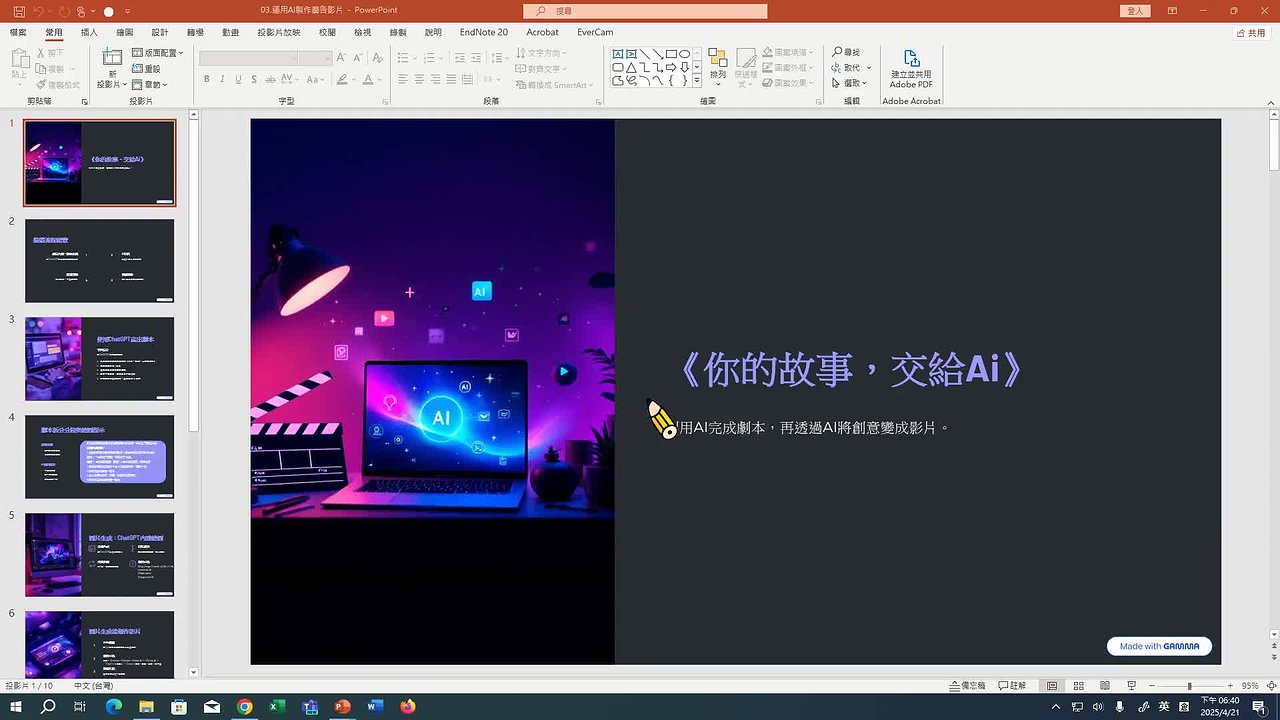The height and width of the screenshot is (720, 1280).
Task: Switch to Slide Sorter view icon
Action: (x=1078, y=686)
